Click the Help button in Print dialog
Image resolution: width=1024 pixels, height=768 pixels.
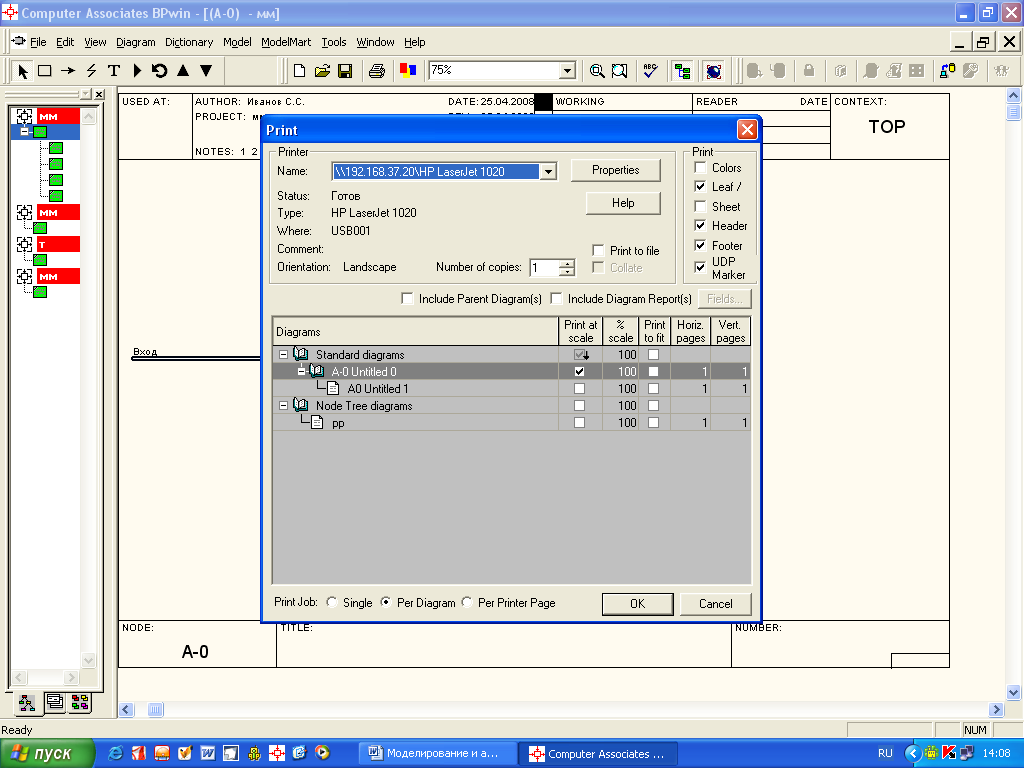(x=623, y=203)
